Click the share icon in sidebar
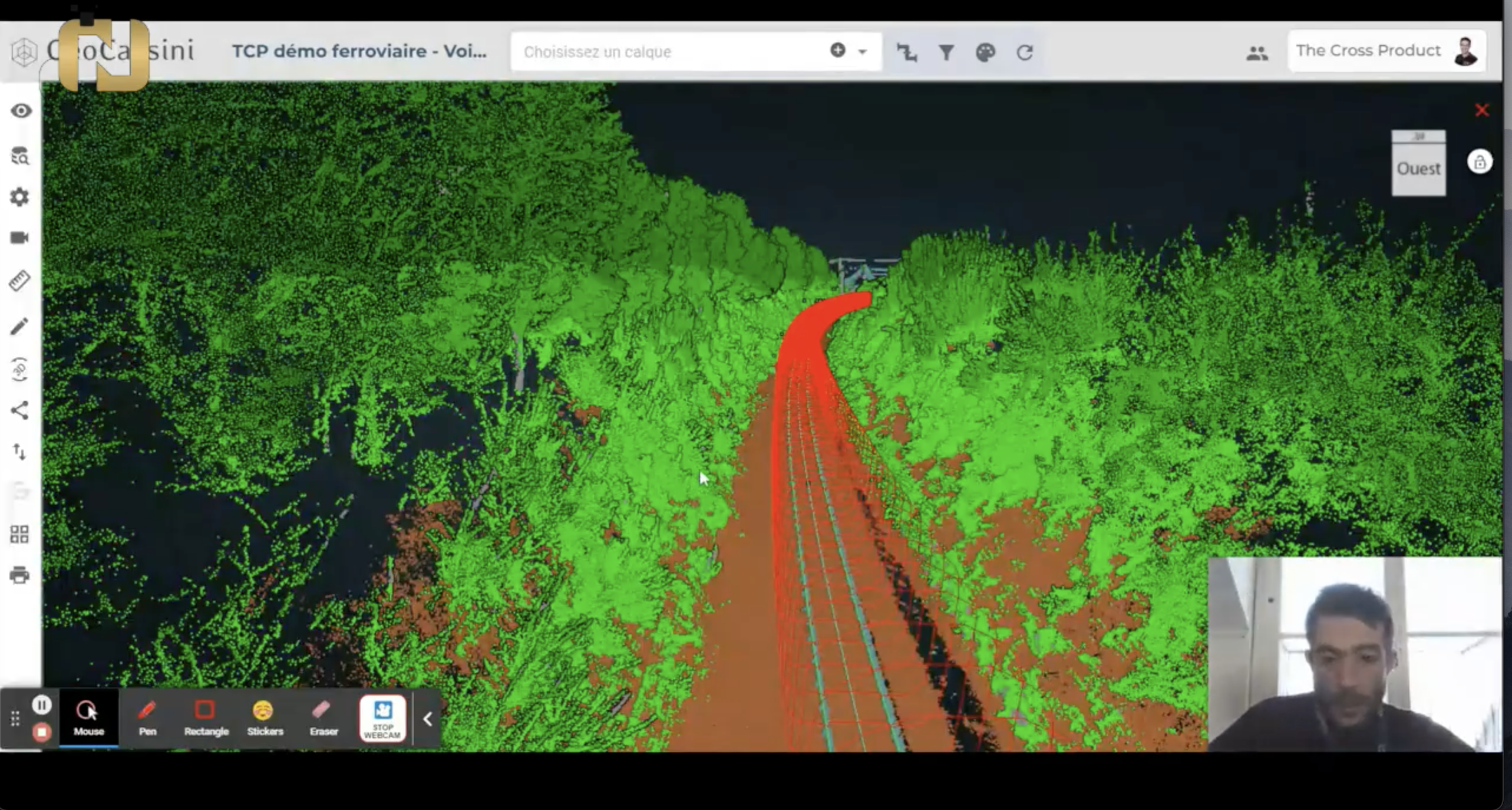The image size is (1512, 810). click(19, 410)
